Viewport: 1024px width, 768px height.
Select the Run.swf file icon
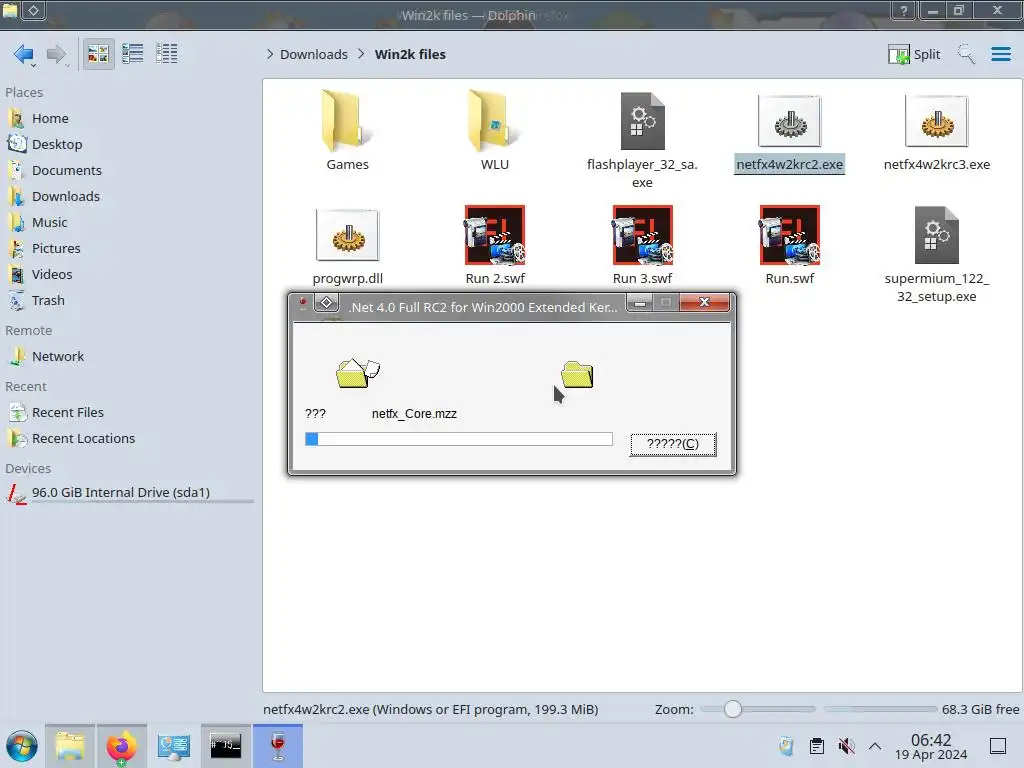point(790,235)
